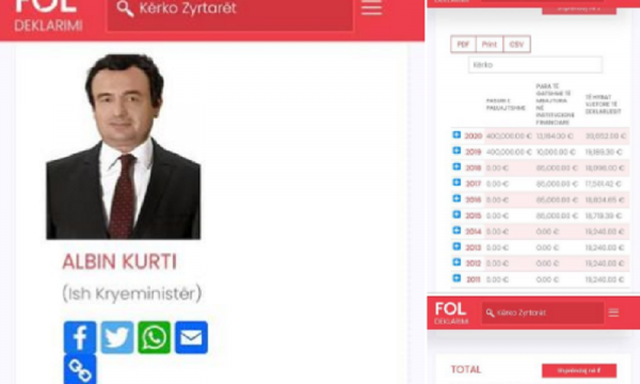The height and width of the screenshot is (384, 640).
Task: Expand the 2017 row details
Action: [x=457, y=183]
